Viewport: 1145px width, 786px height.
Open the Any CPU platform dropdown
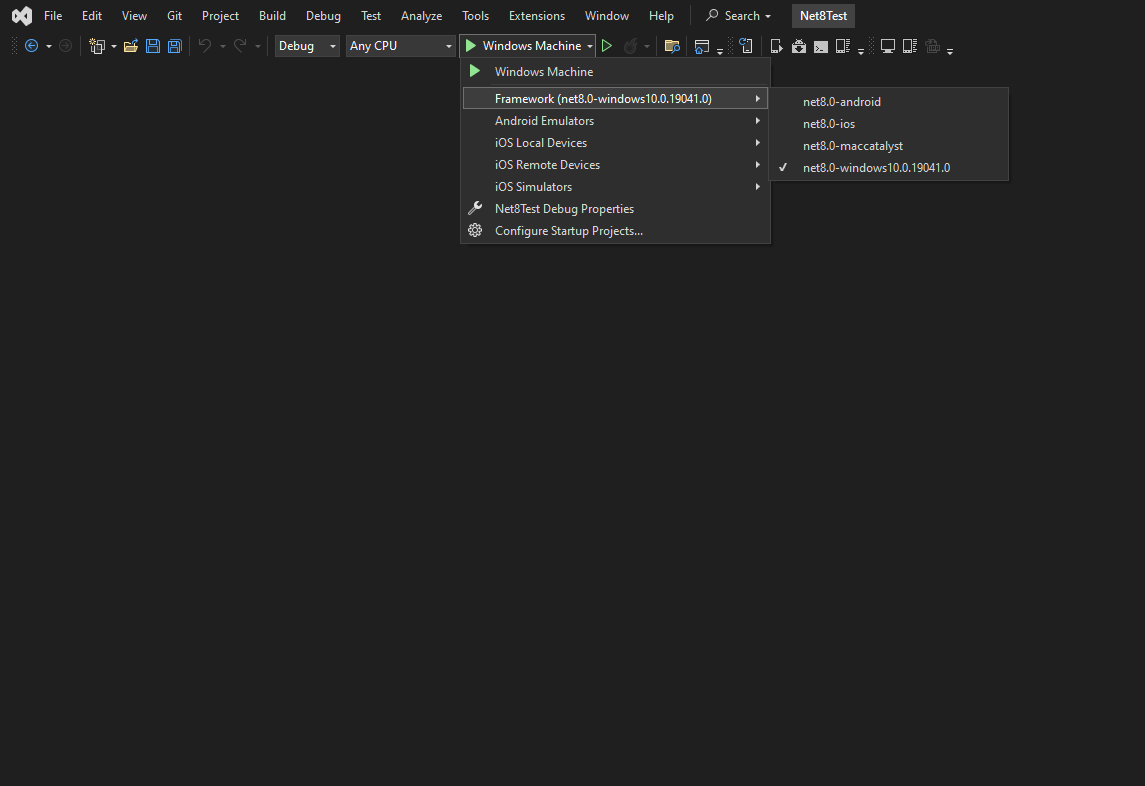(401, 46)
